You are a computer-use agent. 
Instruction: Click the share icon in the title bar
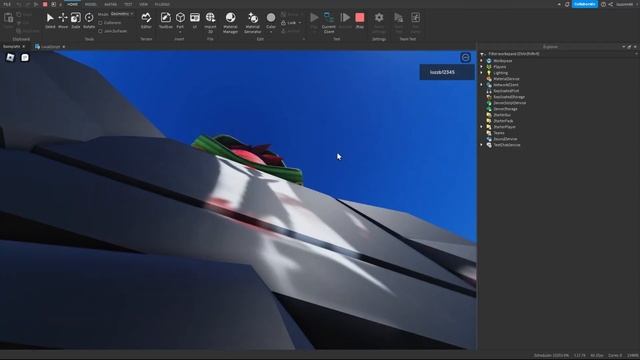tap(611, 4)
